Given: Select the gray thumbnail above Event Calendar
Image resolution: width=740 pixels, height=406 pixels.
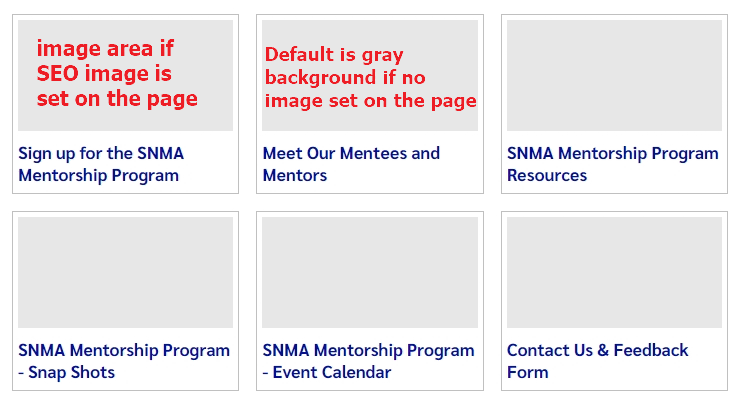Looking at the screenshot, I should [369, 272].
